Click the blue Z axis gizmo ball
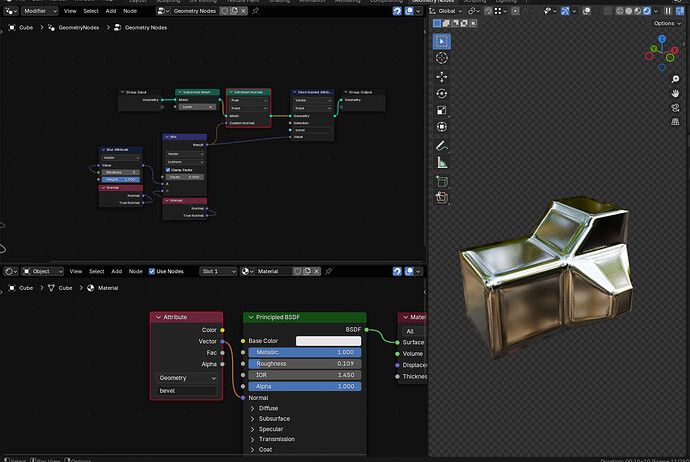 [x=662, y=39]
